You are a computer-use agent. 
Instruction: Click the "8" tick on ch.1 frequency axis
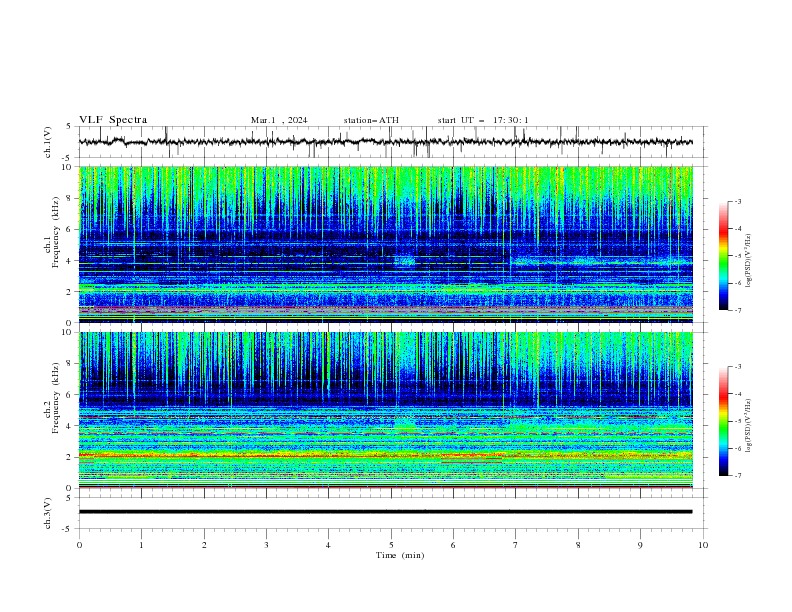click(71, 198)
